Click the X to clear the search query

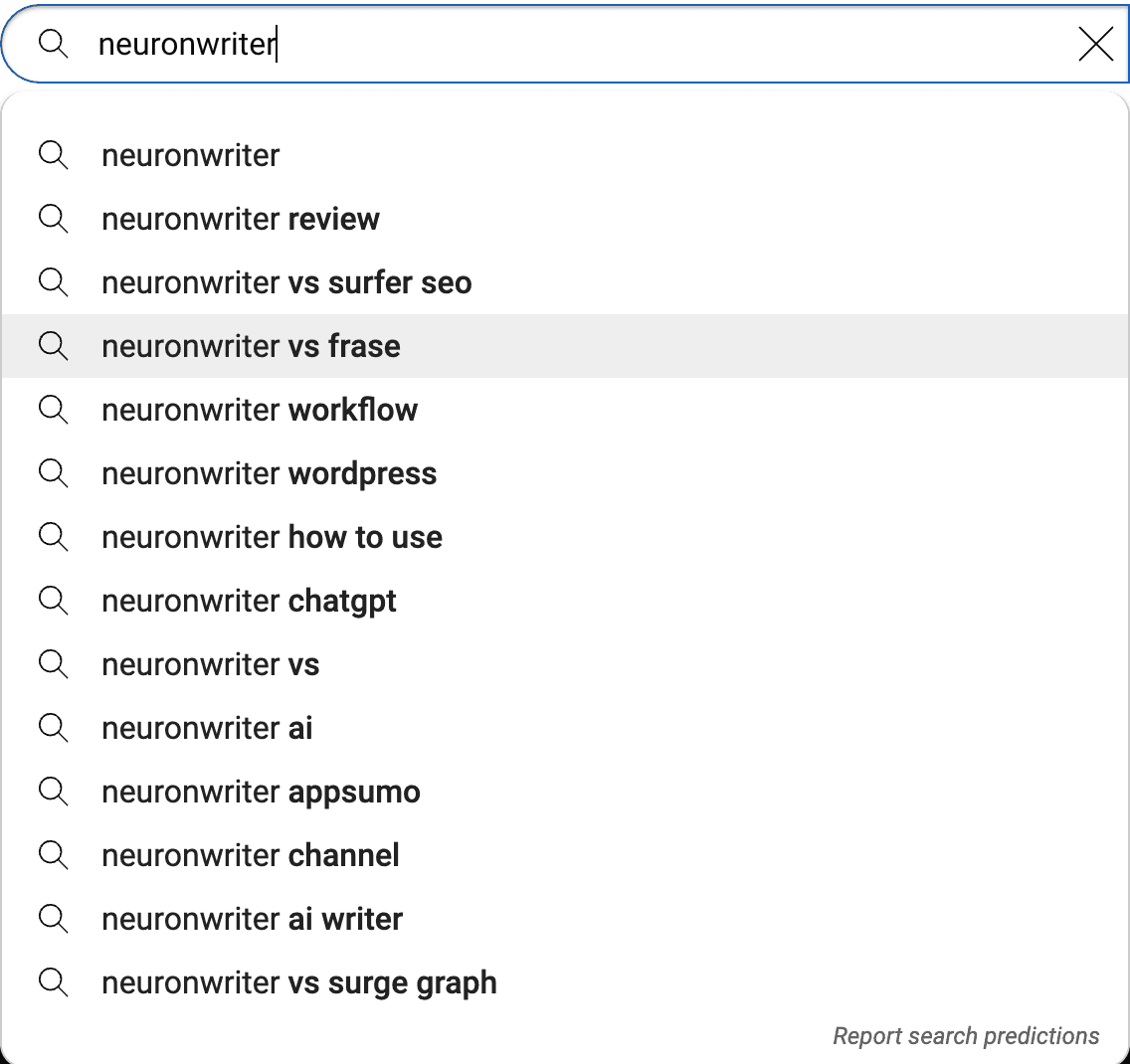pos(1095,44)
